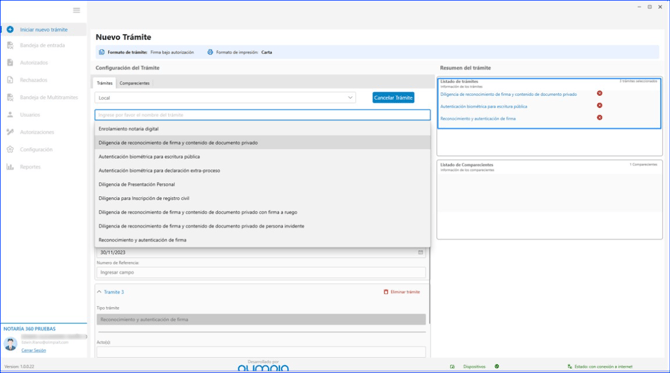
Task: Select Diligencia de reconocimiento de firma documento privado option
Action: click(x=262, y=143)
